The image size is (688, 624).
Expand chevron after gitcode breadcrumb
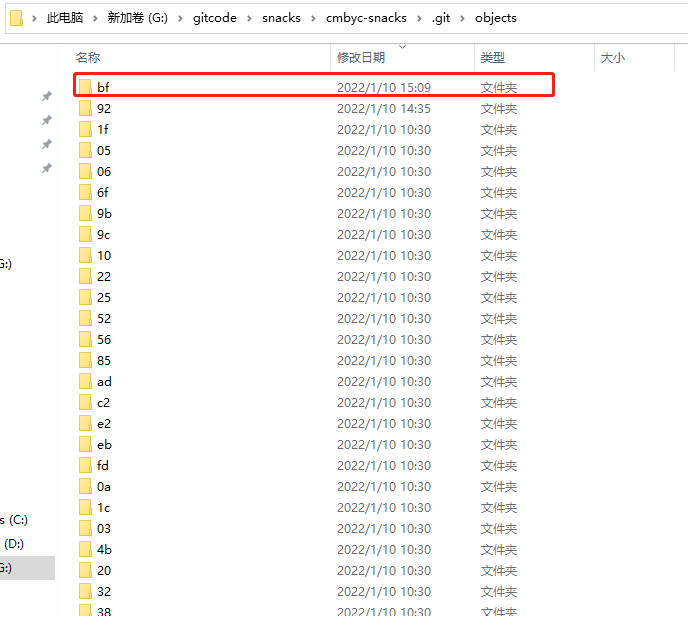click(249, 18)
